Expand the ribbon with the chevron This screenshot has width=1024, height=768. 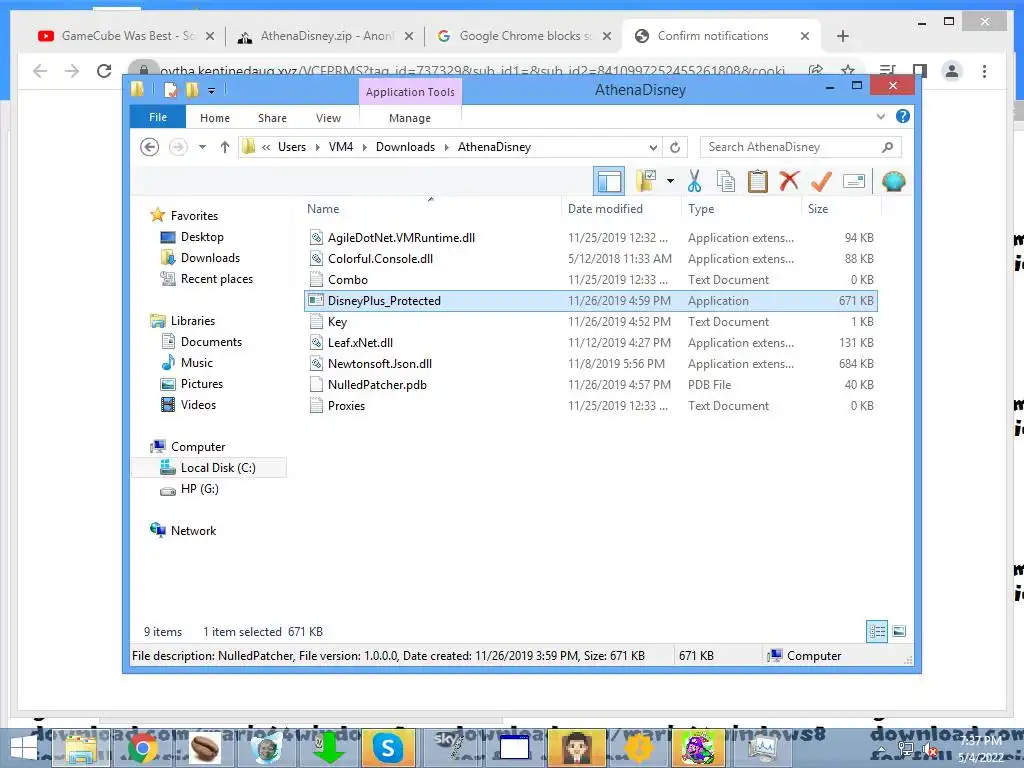tap(881, 116)
